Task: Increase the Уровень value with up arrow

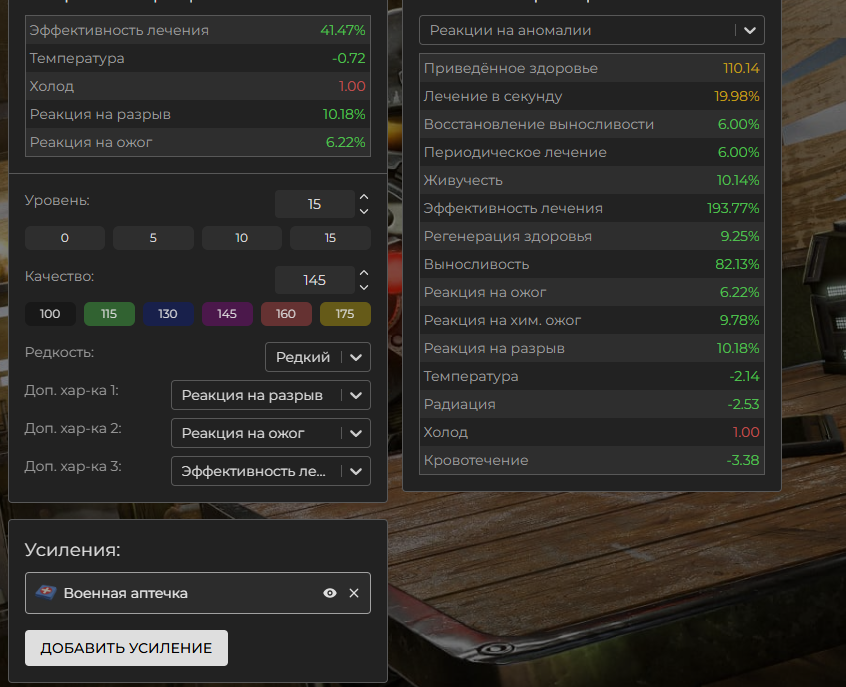Action: coord(364,197)
